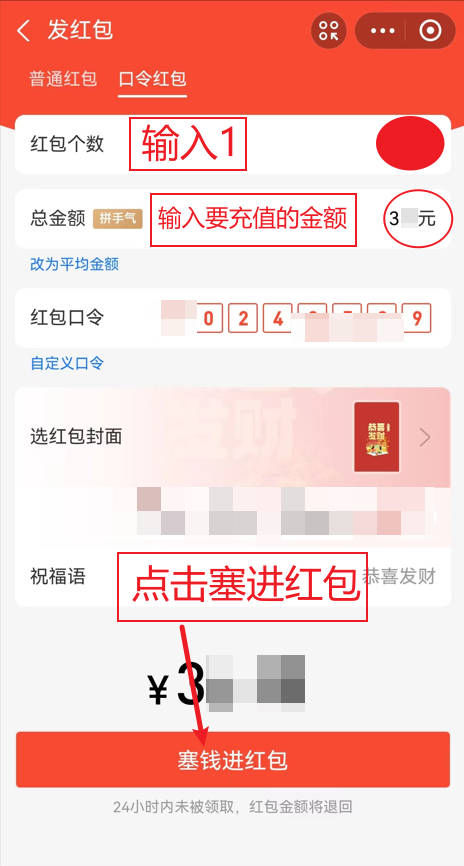Tap the password digit box showing 2
This screenshot has width=464, height=866.
pos(243,318)
